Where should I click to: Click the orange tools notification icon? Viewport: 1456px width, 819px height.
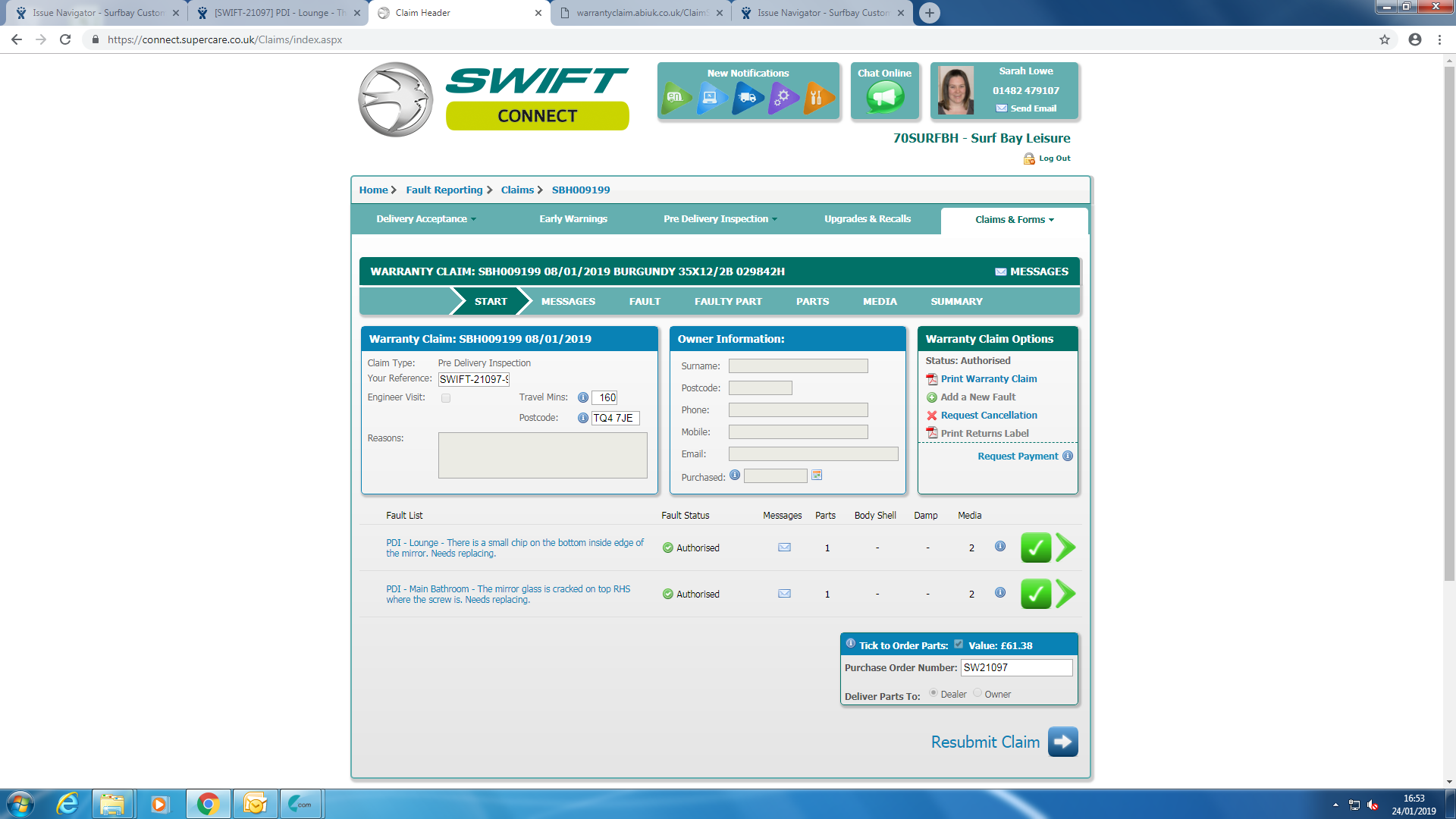[817, 98]
